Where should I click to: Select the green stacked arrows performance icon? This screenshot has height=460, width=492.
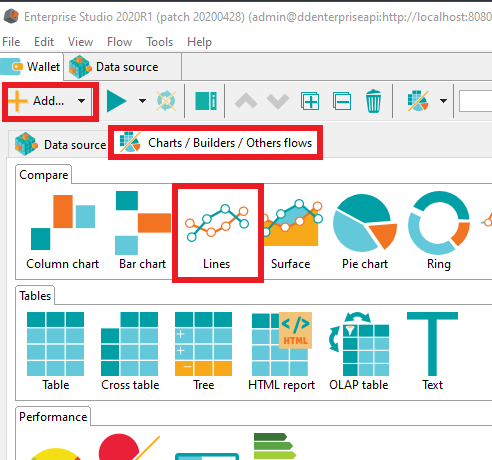click(x=275, y=446)
